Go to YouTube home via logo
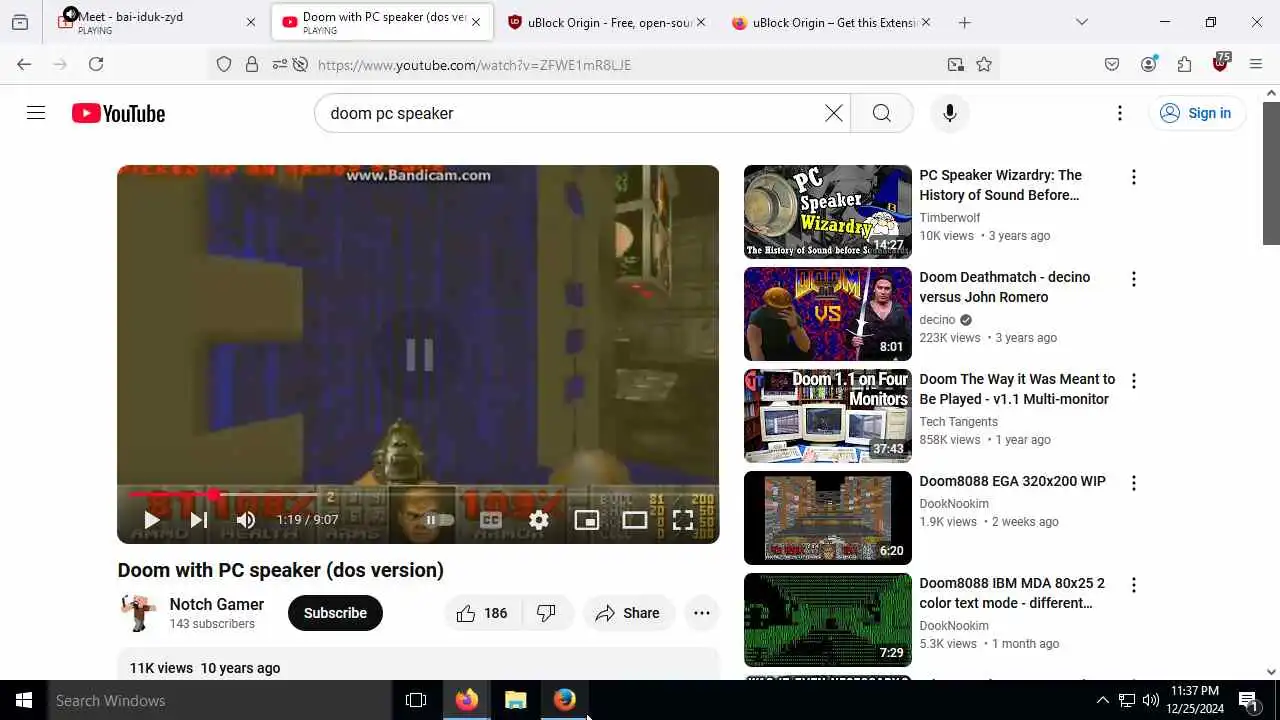 coord(118,114)
